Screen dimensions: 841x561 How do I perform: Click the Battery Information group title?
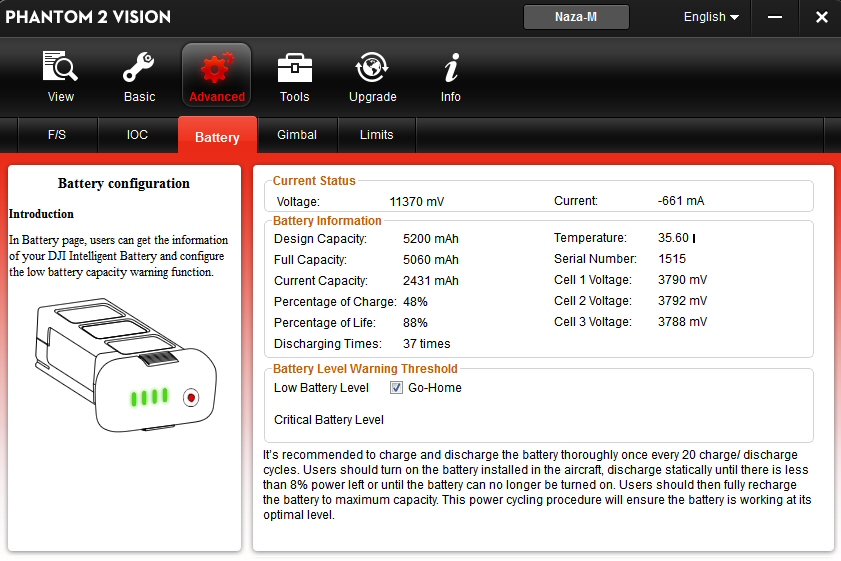[327, 220]
